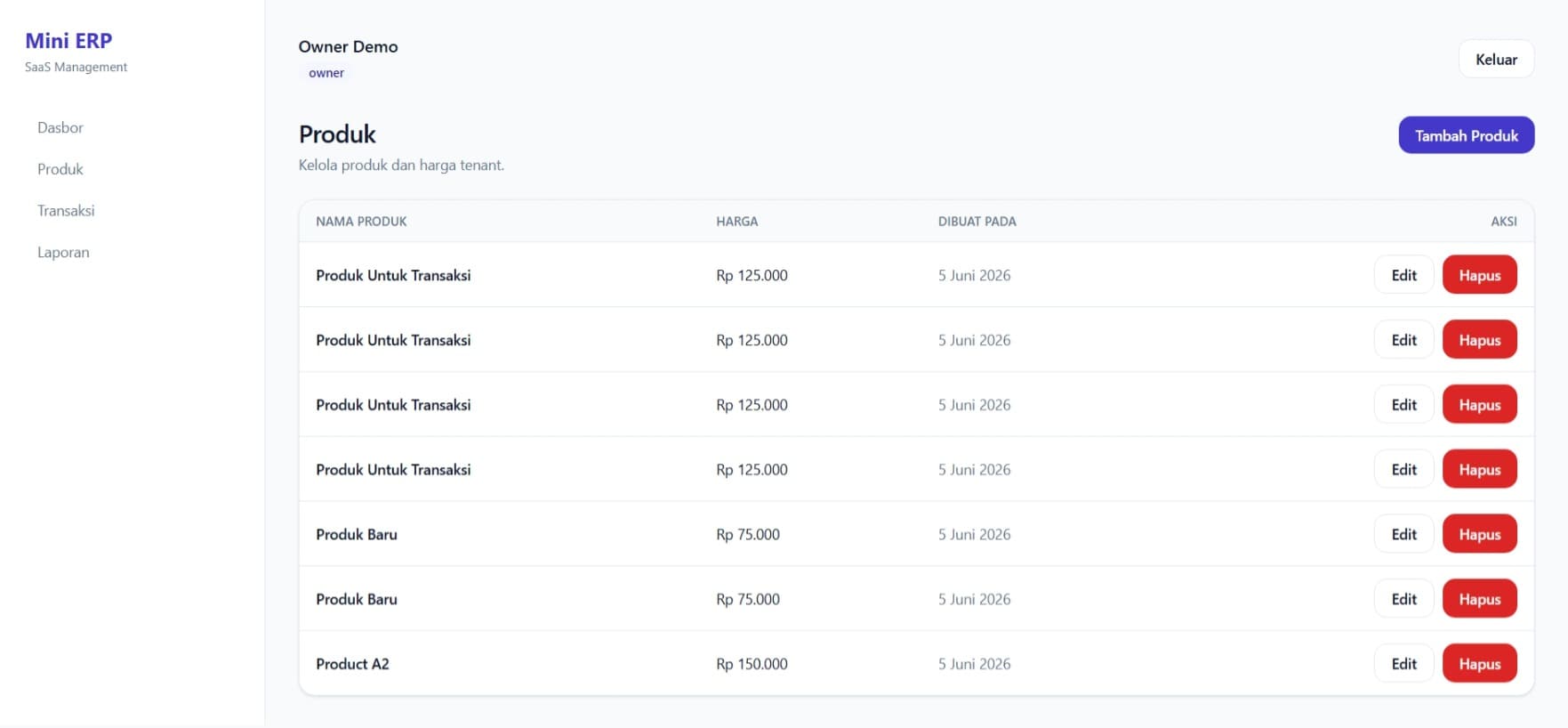Select the Product A2 name cell
Viewport: 1568px width, 728px height.
[x=352, y=664]
